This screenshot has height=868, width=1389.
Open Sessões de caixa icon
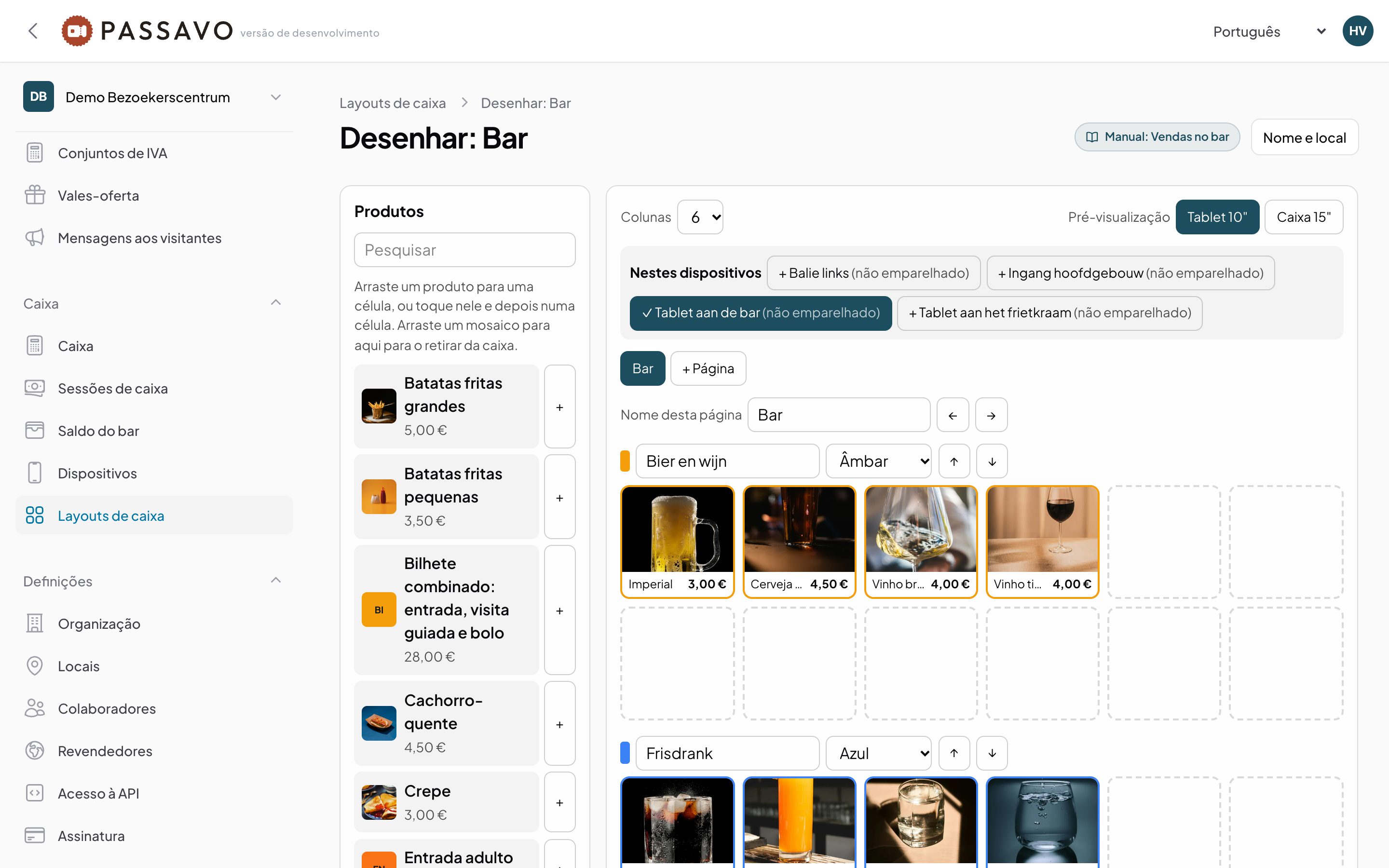click(34, 388)
